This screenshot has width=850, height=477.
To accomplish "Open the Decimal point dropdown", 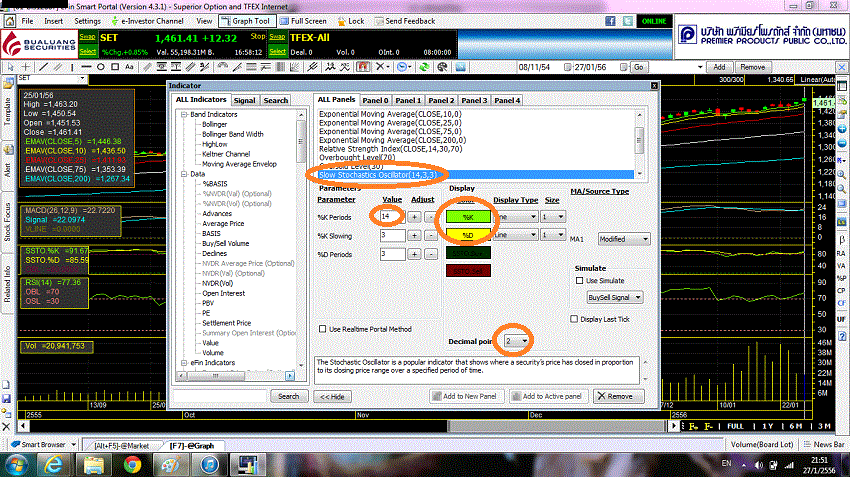I will (x=516, y=341).
